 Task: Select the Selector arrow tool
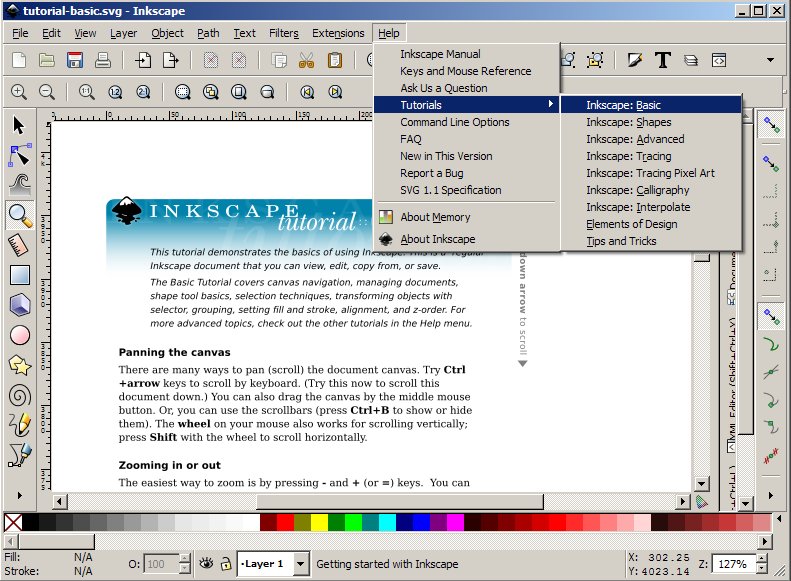pos(19,125)
